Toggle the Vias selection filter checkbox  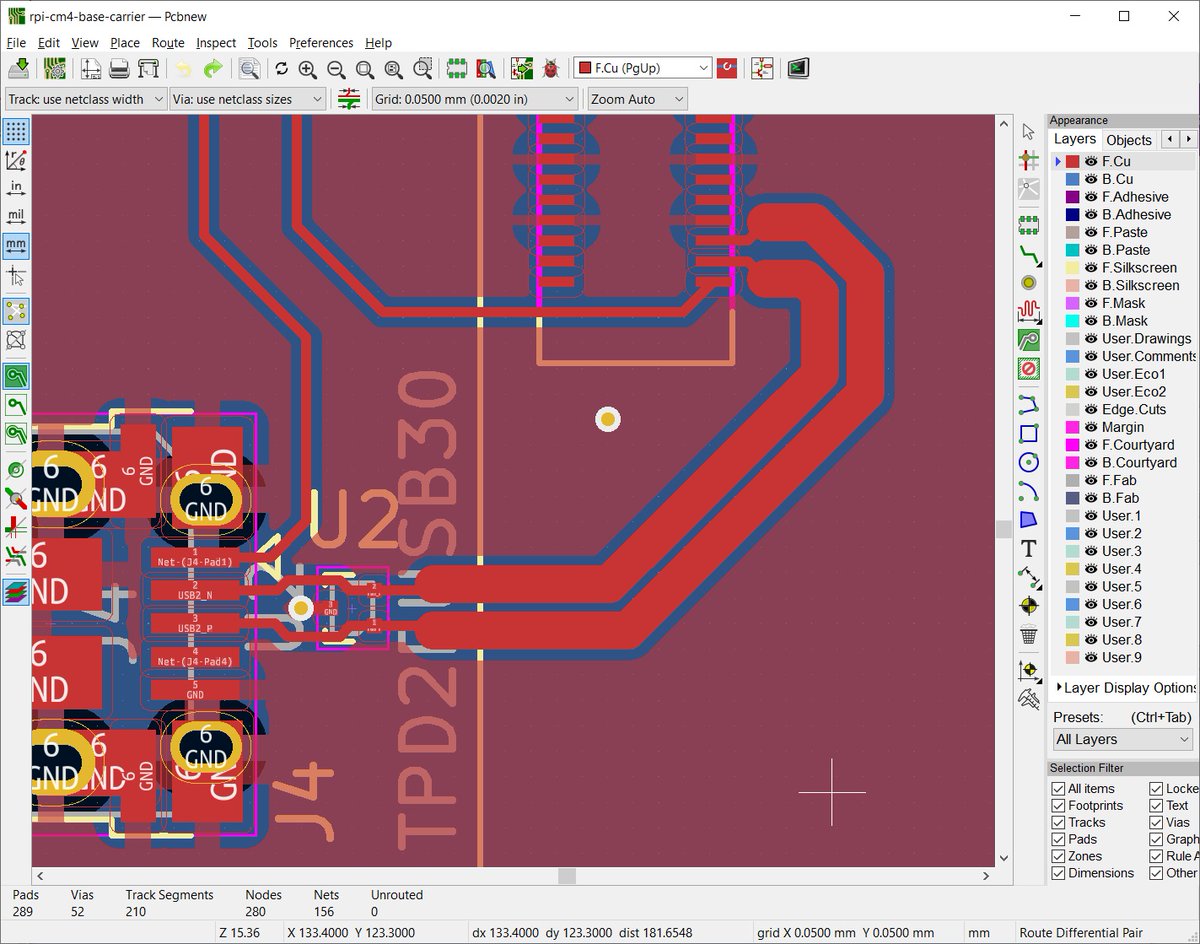tap(1155, 822)
